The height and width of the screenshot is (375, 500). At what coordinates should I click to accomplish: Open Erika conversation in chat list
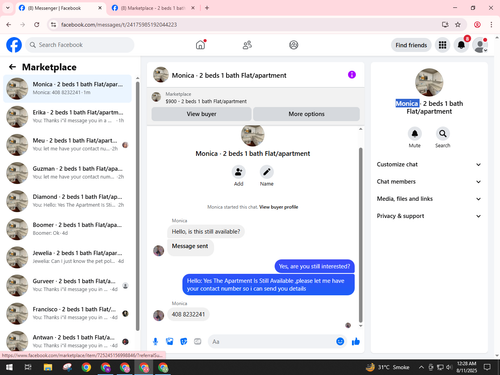(67, 116)
